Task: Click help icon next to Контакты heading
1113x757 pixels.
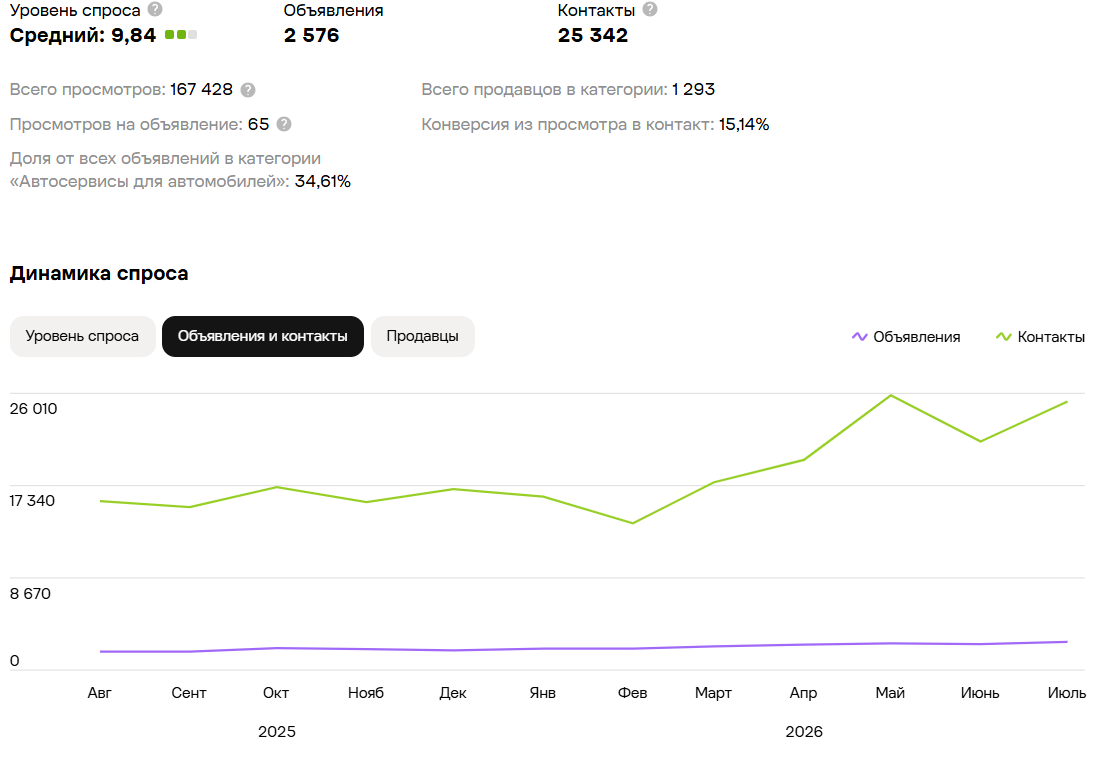Action: tap(649, 9)
